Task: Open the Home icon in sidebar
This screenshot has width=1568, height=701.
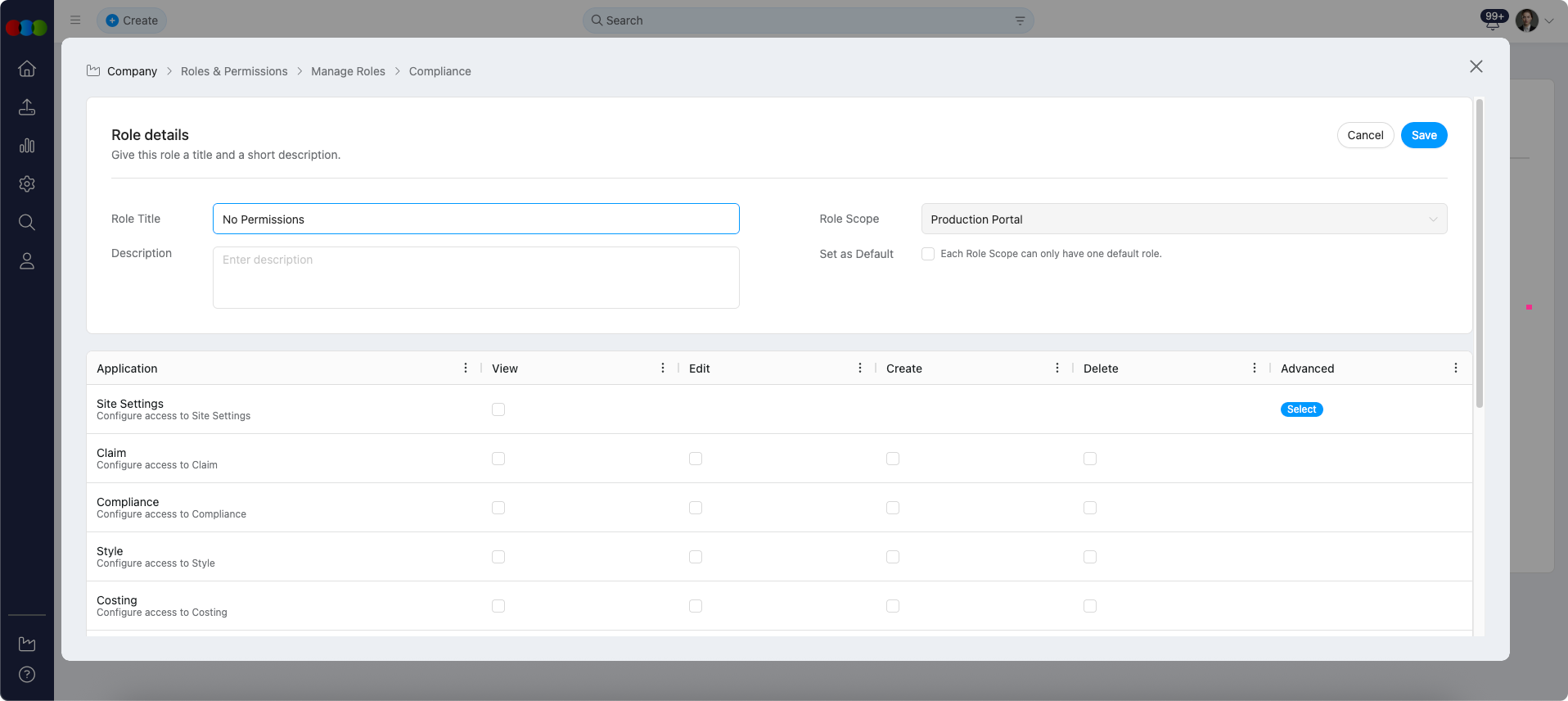Action: click(x=27, y=69)
